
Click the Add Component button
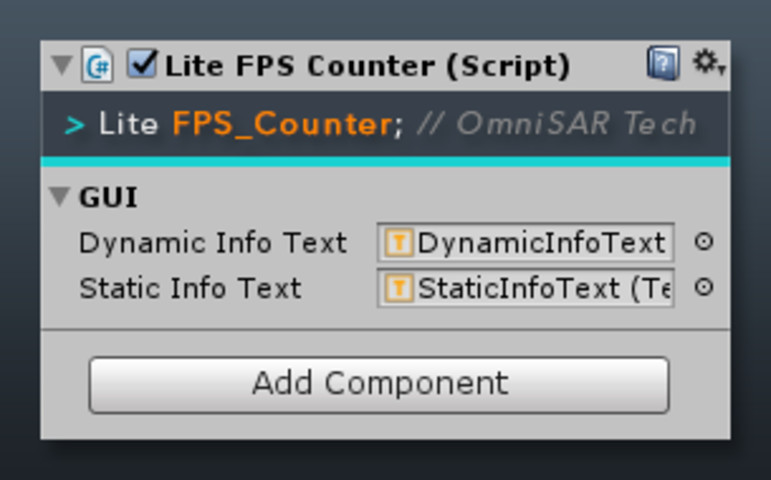tap(379, 385)
